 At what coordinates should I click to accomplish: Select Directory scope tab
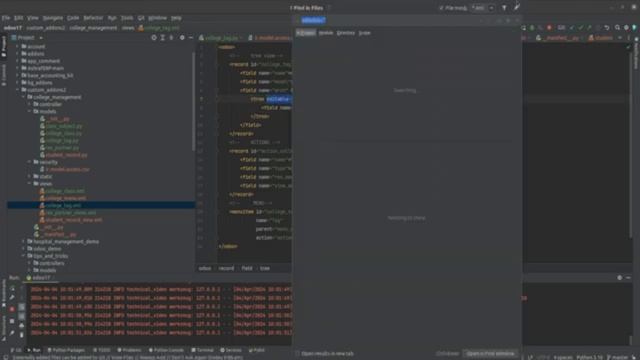tap(346, 33)
